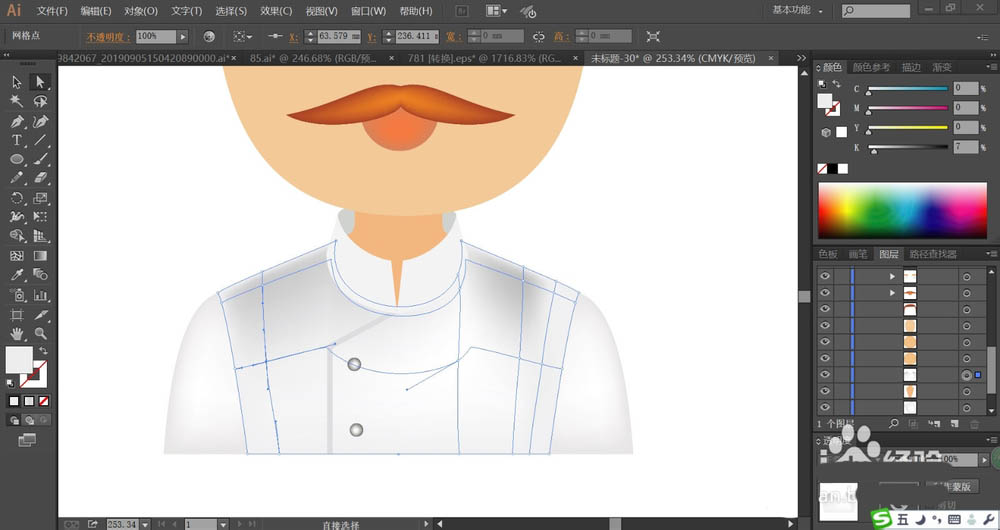Screen dimensions: 1000x530
Task: Pick the Type tool
Action: 17,141
